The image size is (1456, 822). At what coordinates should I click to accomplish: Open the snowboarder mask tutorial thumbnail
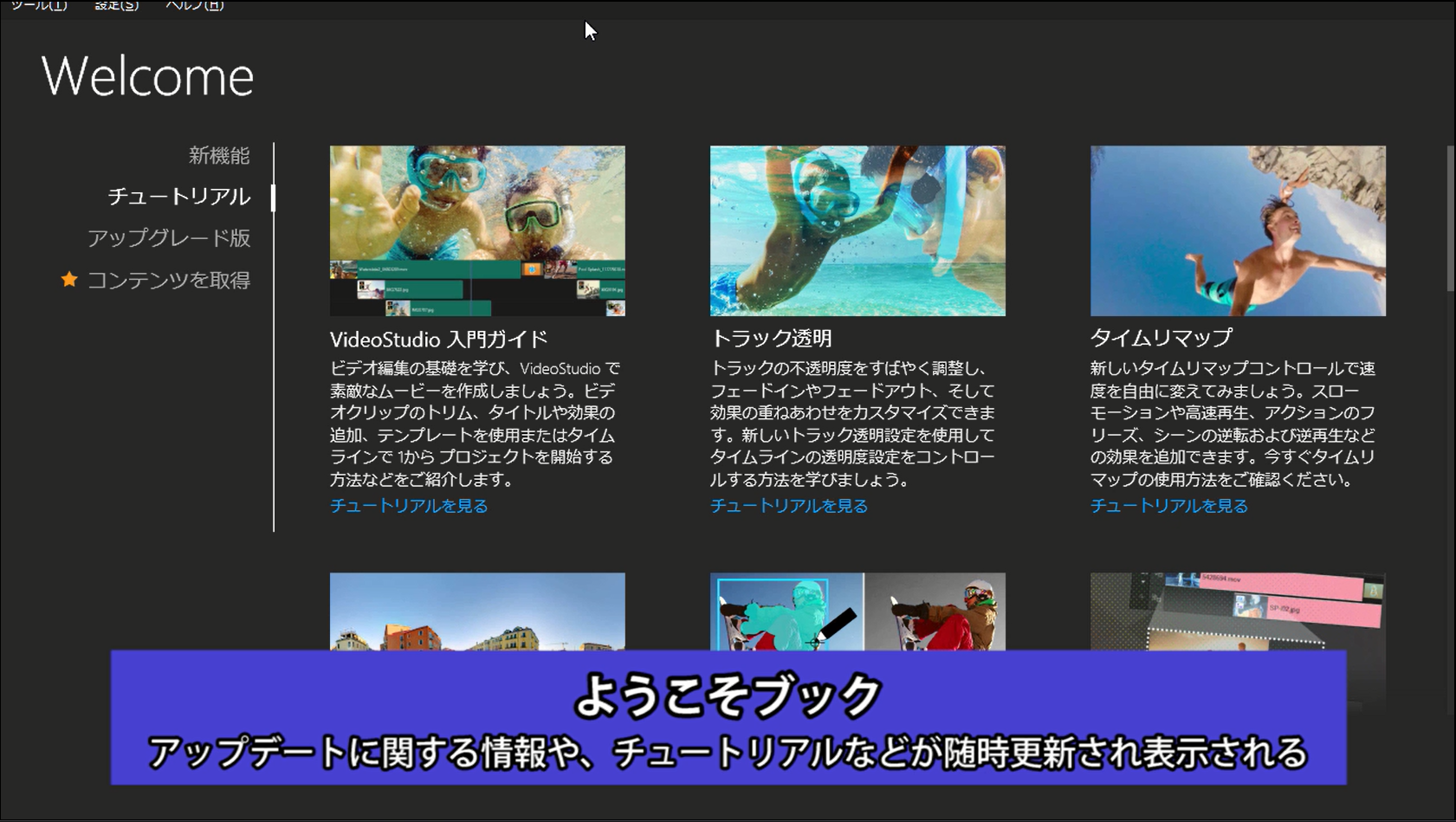click(857, 612)
